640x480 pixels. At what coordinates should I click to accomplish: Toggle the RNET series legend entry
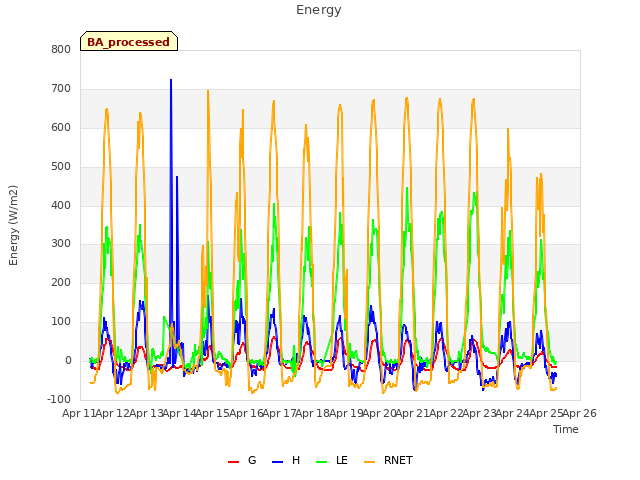(388, 460)
